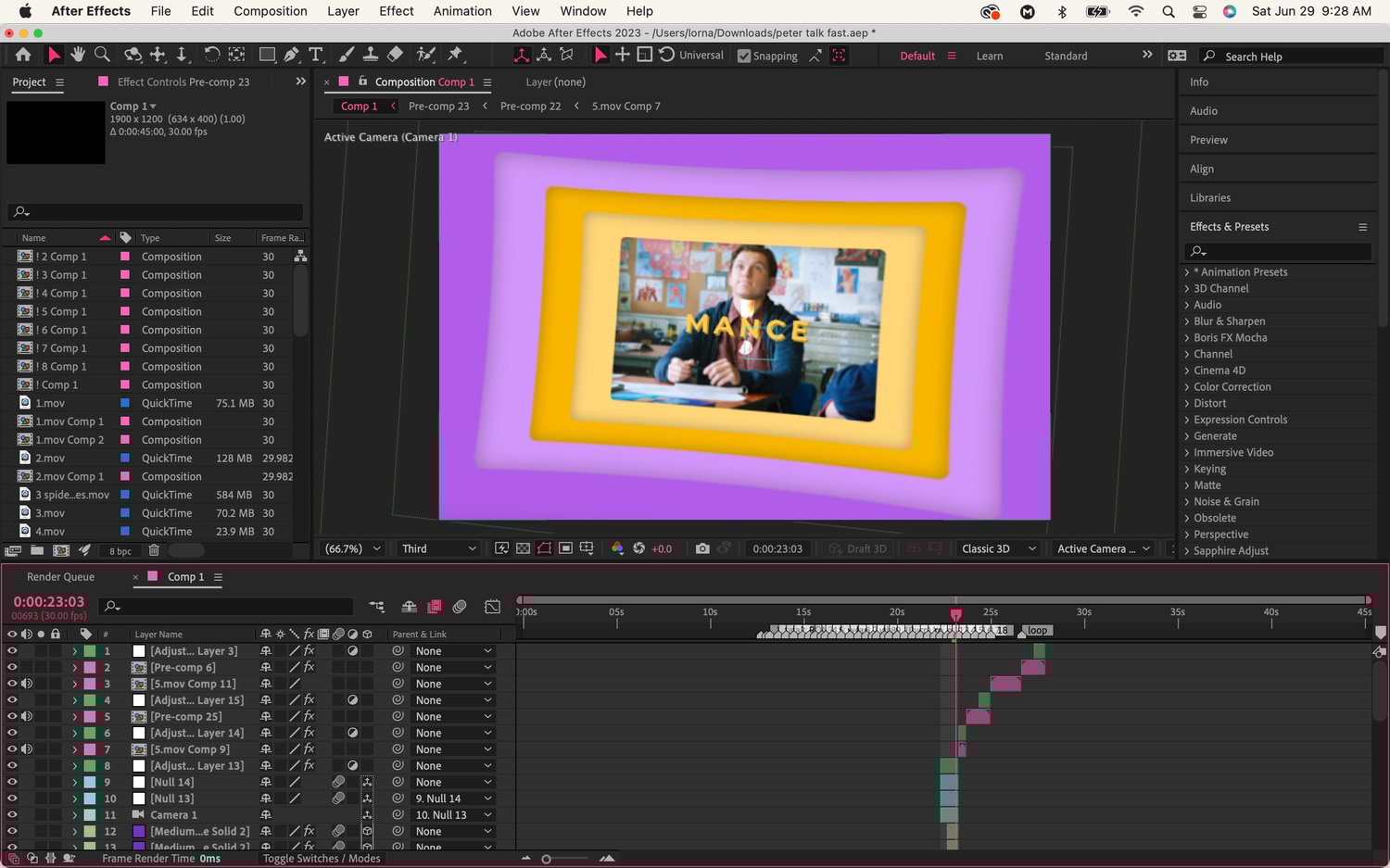Take a snapshot with the camera icon
1390x868 pixels.
[702, 548]
